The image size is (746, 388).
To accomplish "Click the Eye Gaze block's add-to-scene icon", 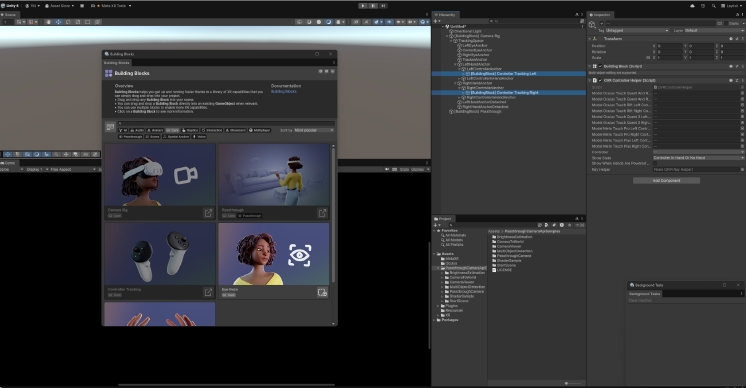I will [x=323, y=292].
